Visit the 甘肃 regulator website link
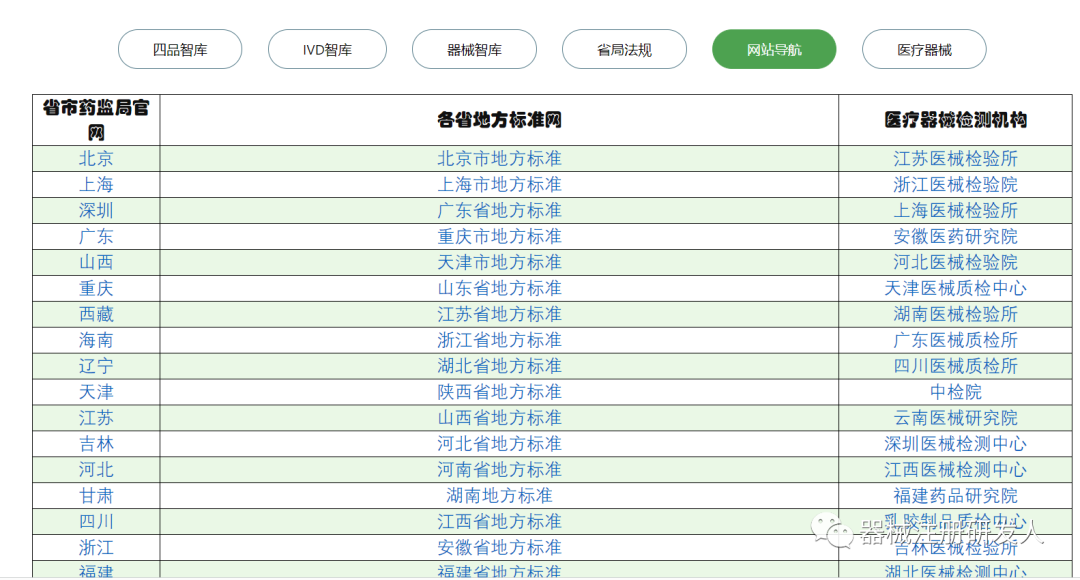 97,495
